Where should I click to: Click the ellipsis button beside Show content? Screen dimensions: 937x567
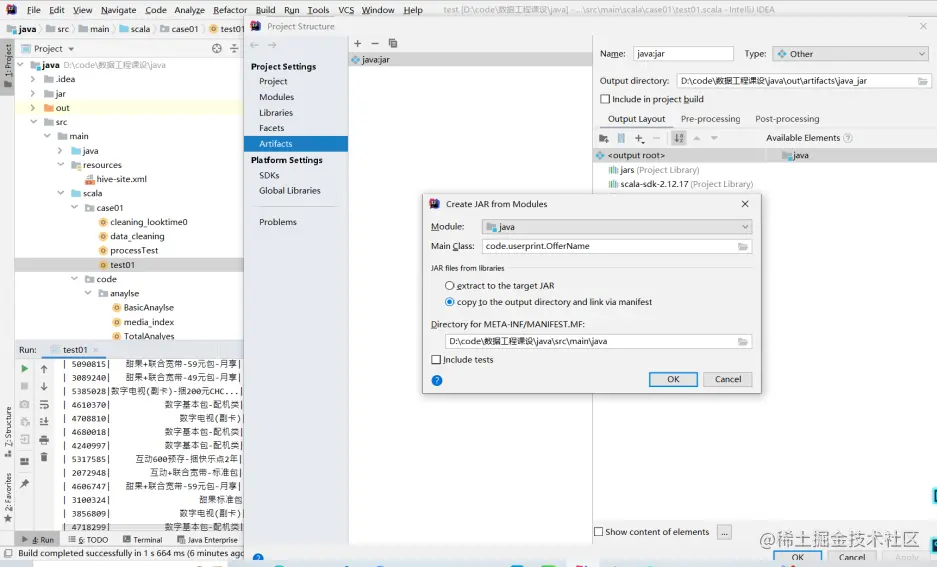point(724,532)
